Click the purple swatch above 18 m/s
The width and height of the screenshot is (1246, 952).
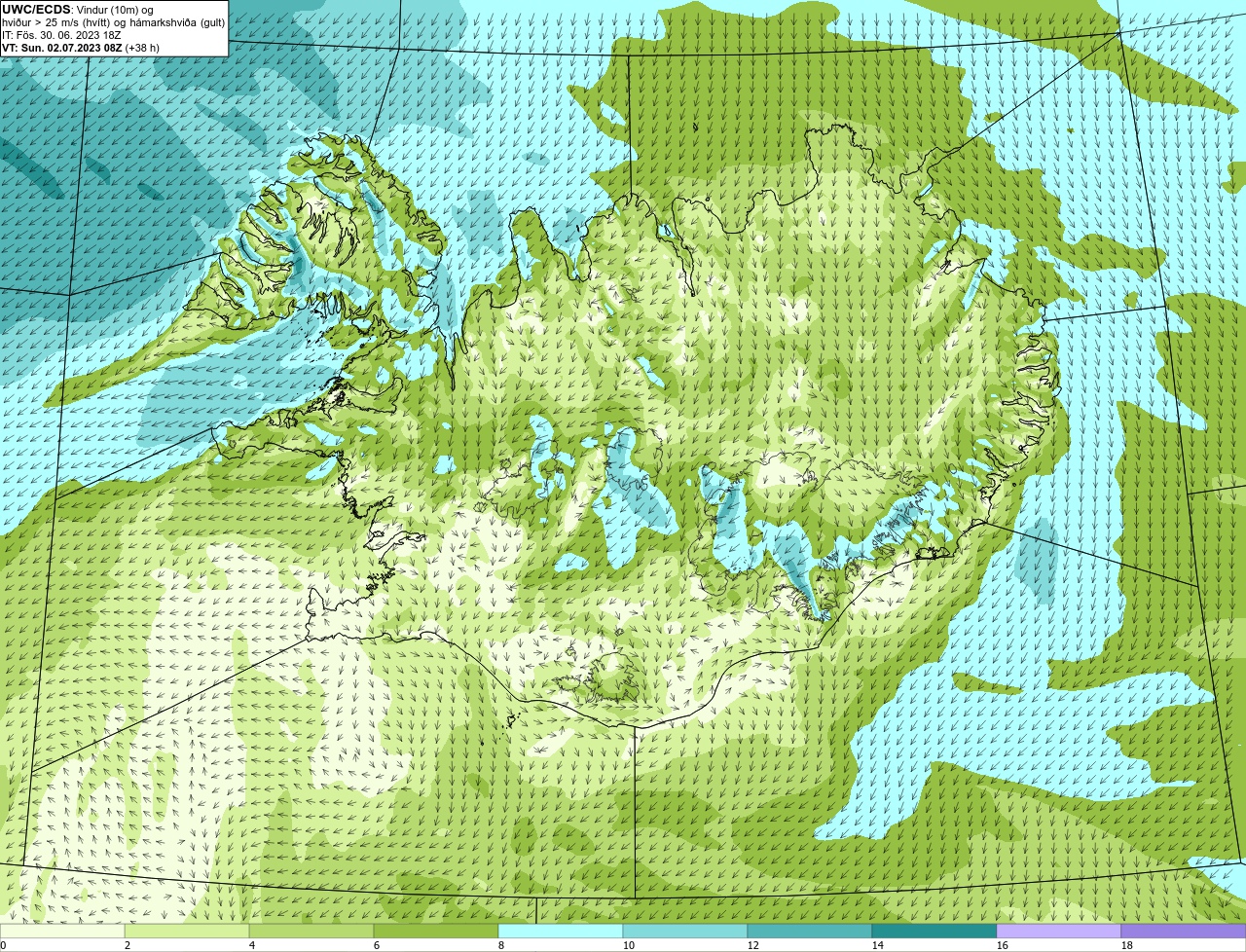(1184, 931)
